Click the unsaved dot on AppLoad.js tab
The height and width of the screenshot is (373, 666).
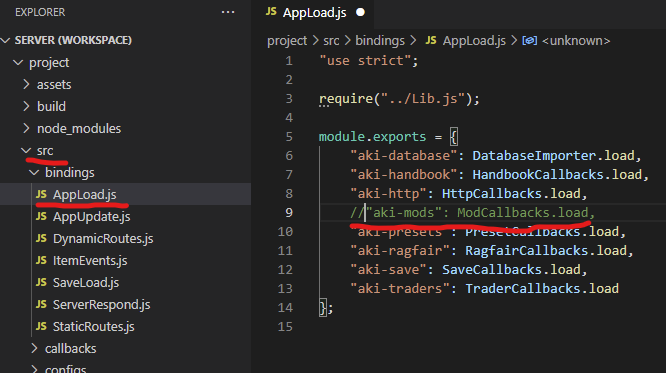[x=360, y=12]
